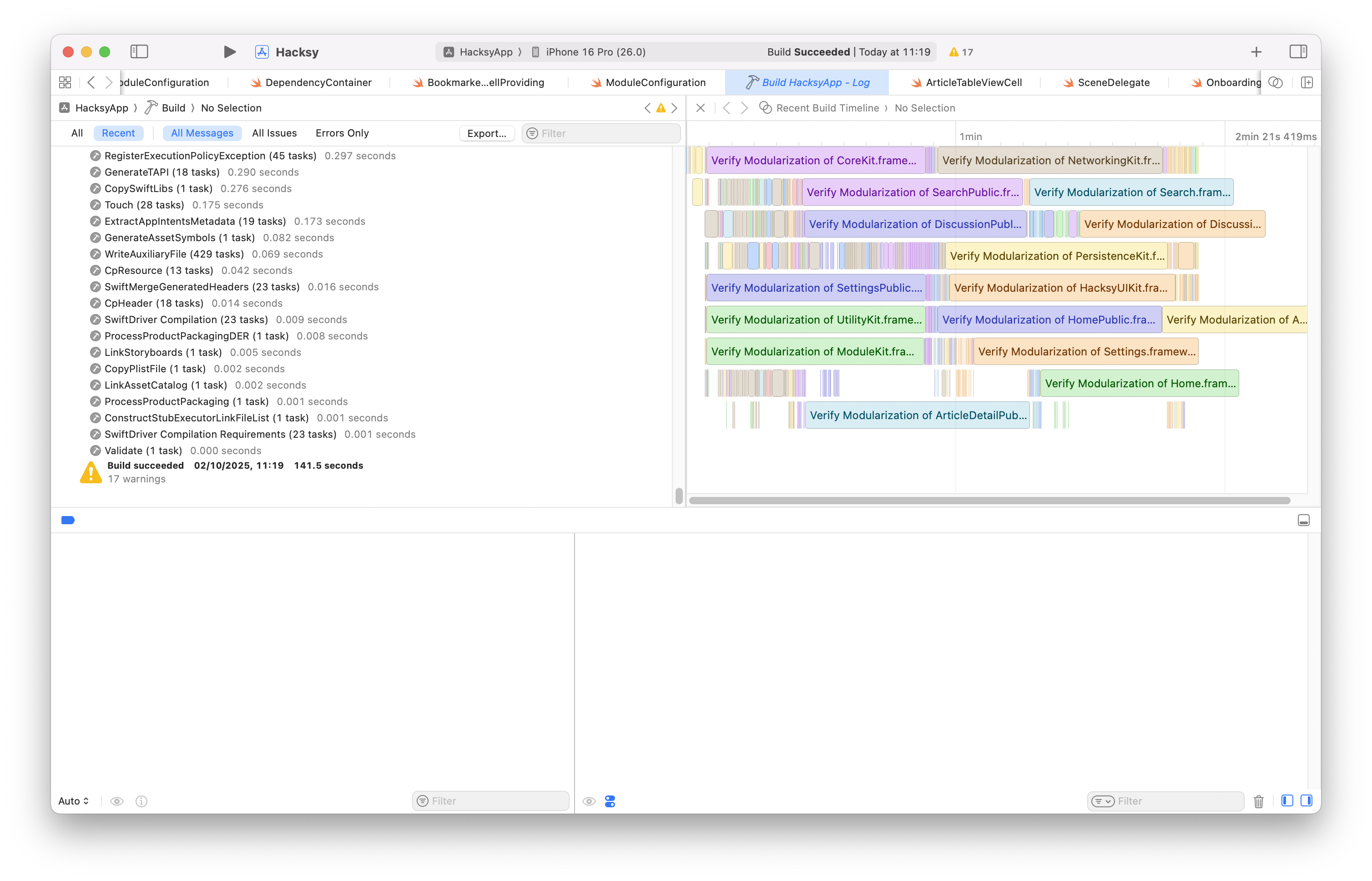Open the related items grid icon
Image resolution: width=1372 pixels, height=881 pixels.
click(x=65, y=82)
